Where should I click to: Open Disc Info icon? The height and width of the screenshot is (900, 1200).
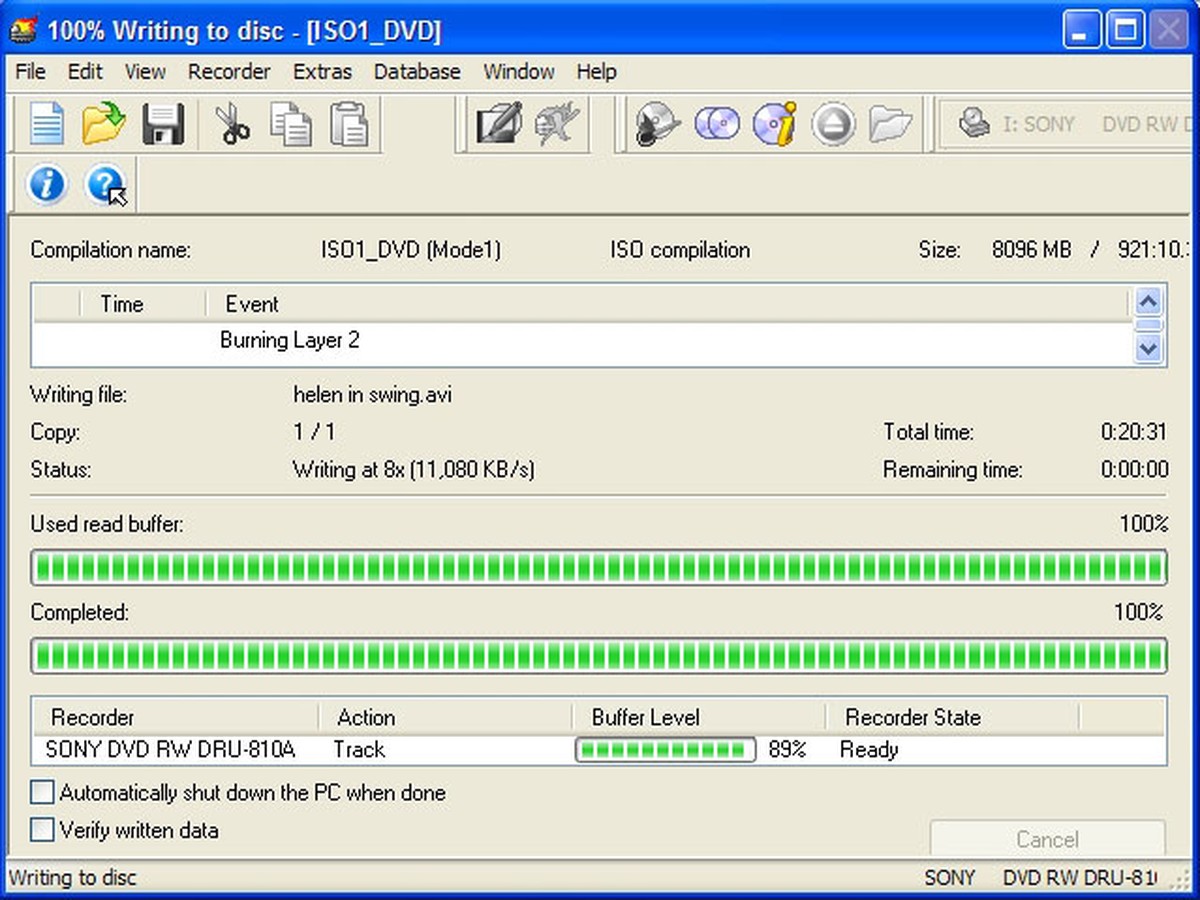click(774, 125)
